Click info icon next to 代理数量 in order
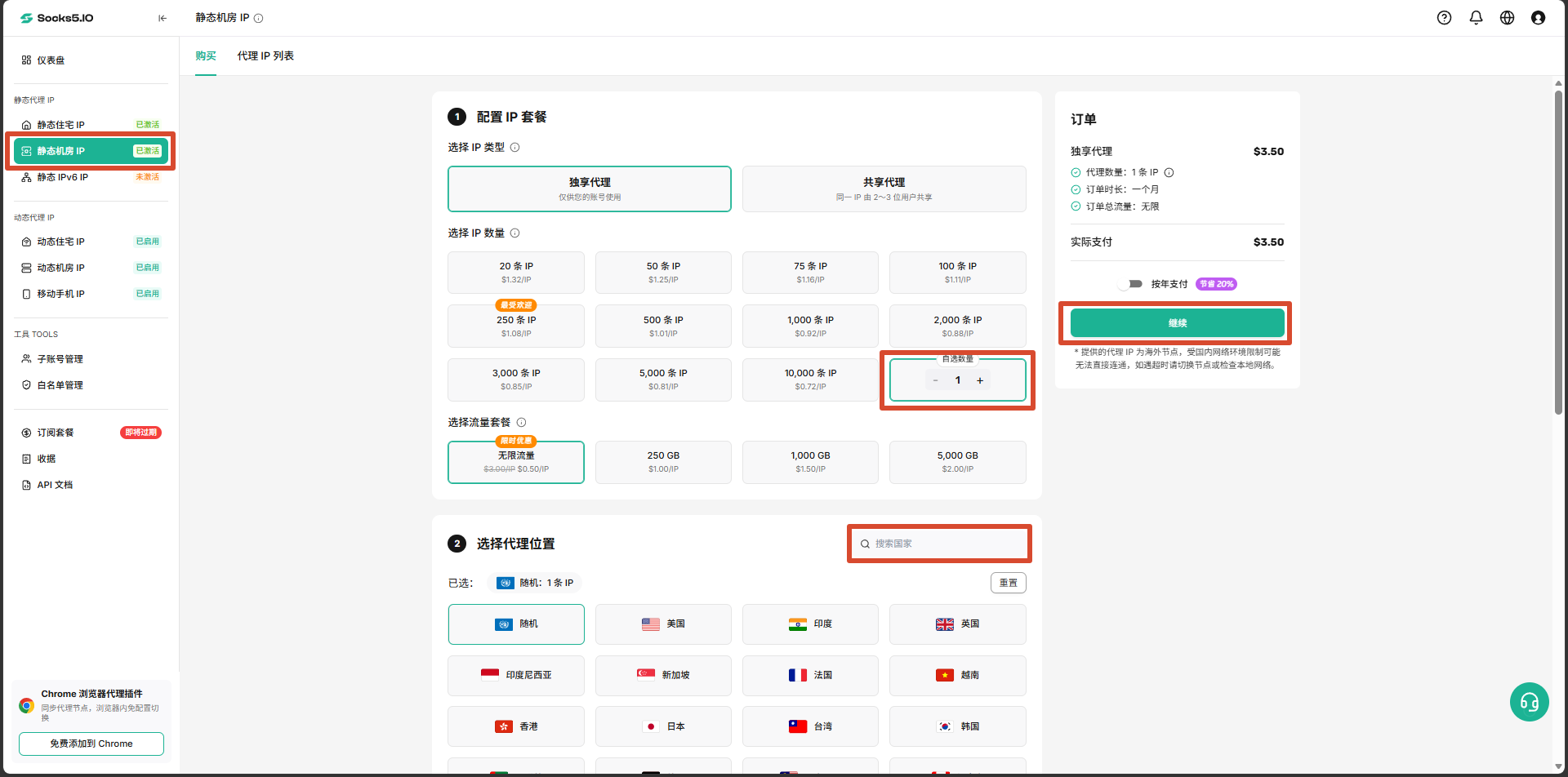Viewport: 1568px width, 777px height. tap(1169, 173)
